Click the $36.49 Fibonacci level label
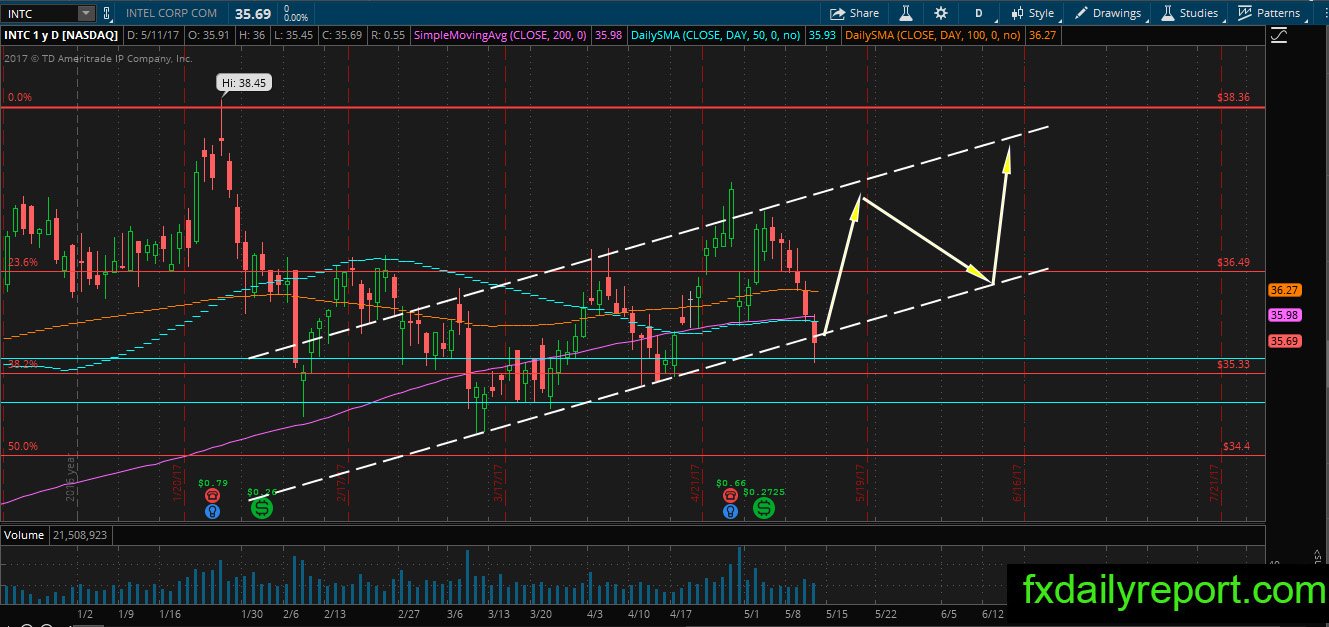Viewport: 1329px width, 627px height. click(1234, 263)
